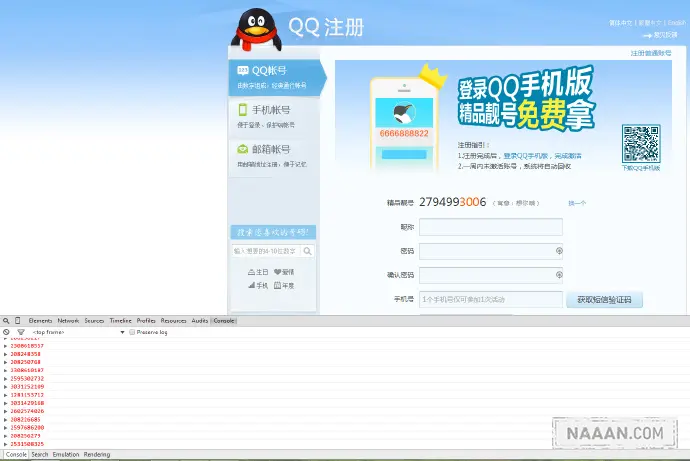Focus the 手机号 phone number field
690x461 pixels.
tap(491, 300)
